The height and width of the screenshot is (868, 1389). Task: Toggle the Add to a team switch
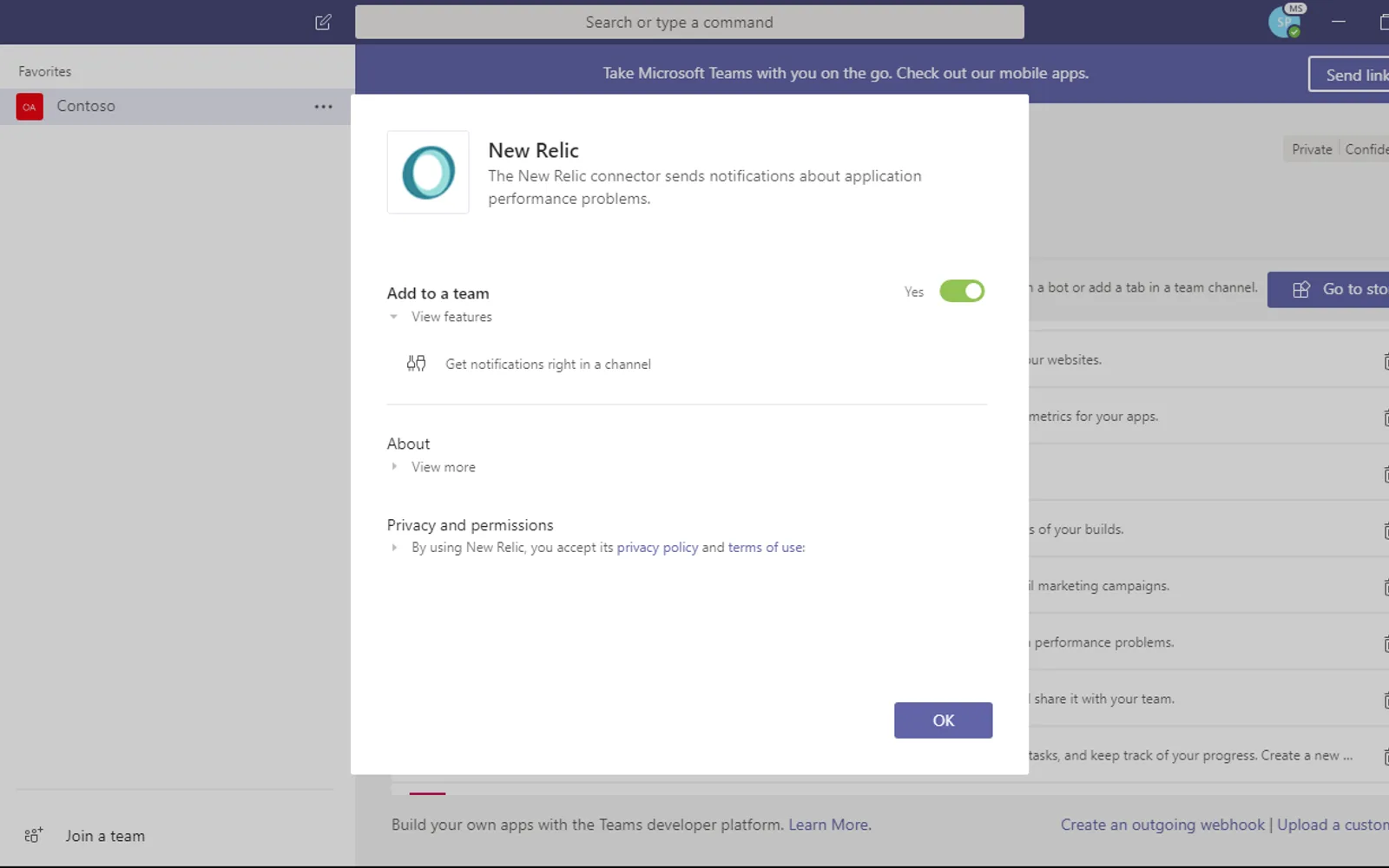pyautogui.click(x=962, y=291)
